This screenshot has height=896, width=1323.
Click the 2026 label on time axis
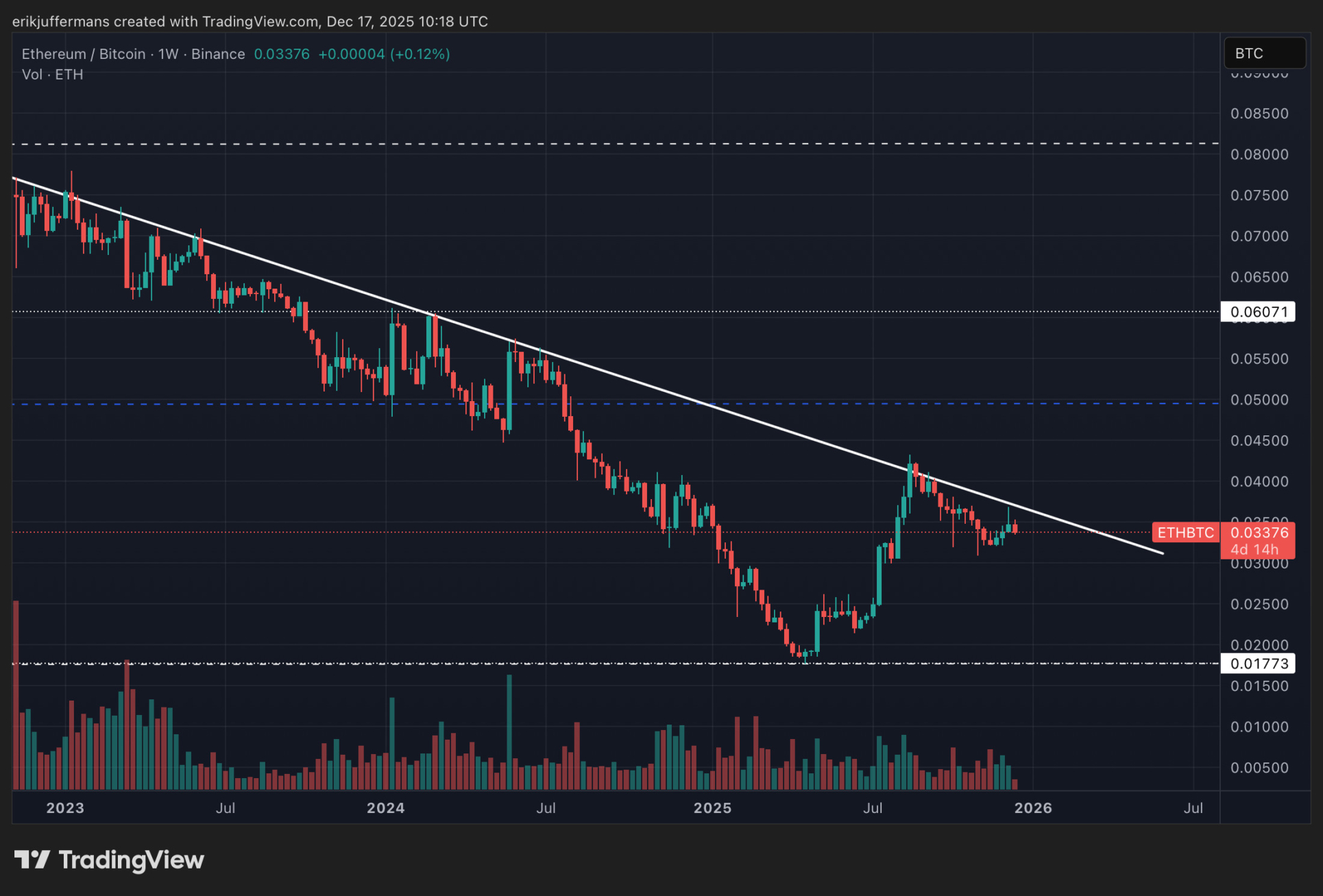pos(1032,808)
